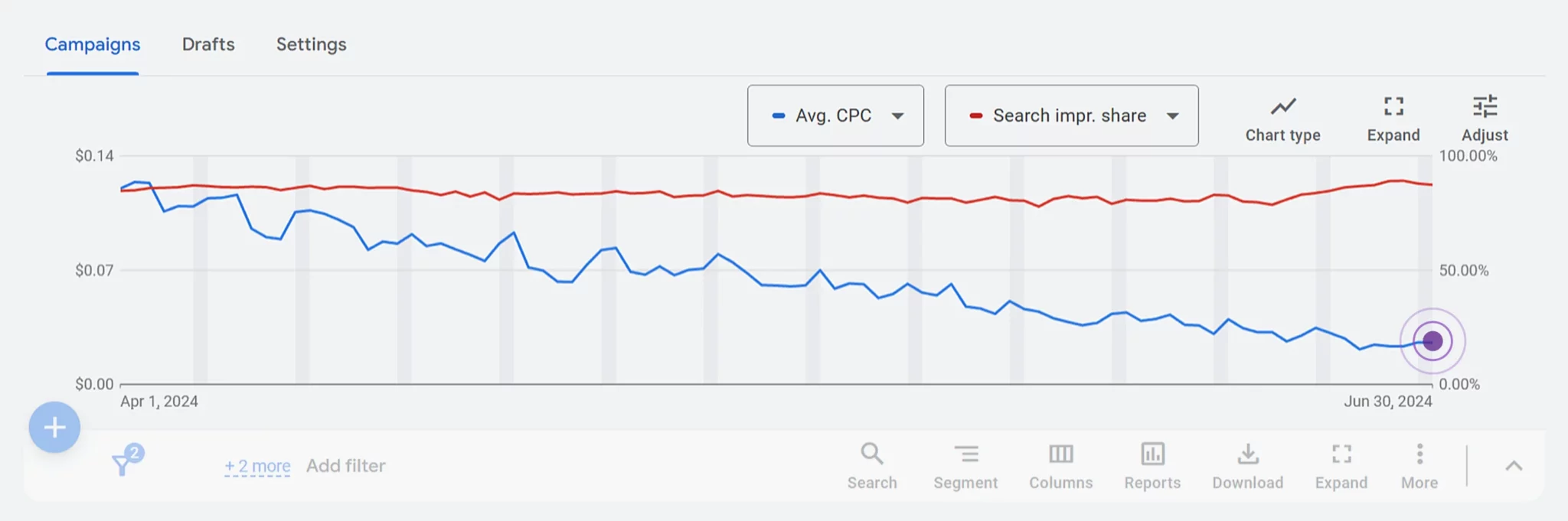Select the Campaigns tab

(x=92, y=44)
